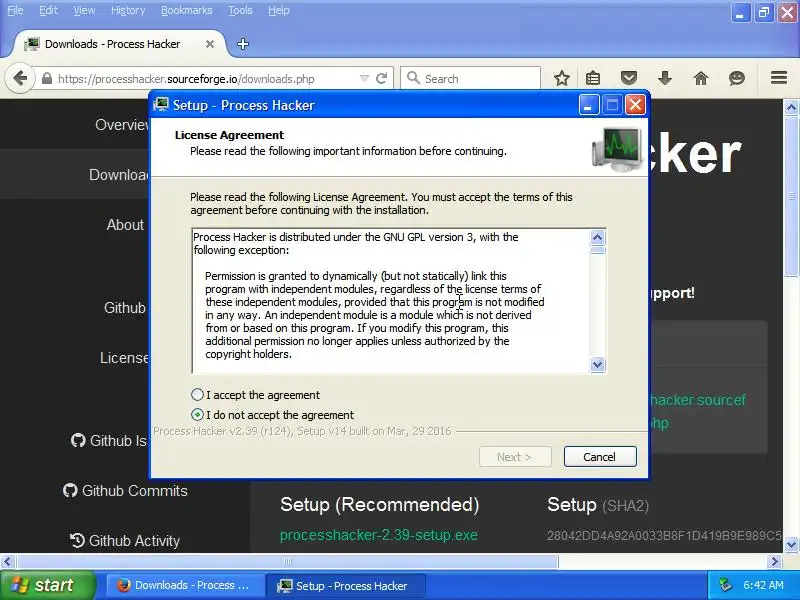The image size is (800, 600).
Task: Click the padlock site security icon
Action: 47,79
